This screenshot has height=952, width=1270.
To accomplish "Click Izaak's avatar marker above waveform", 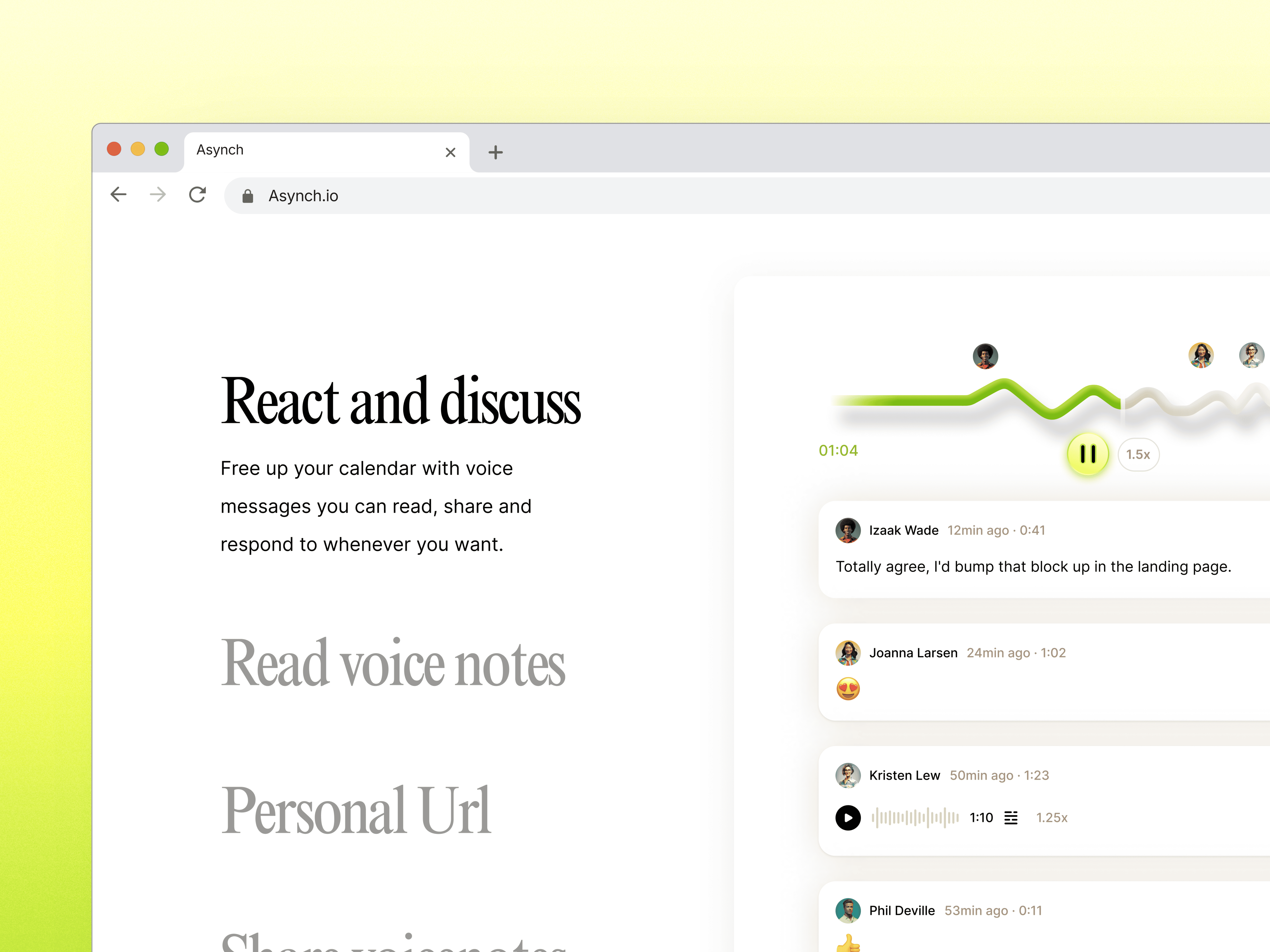I will point(985,356).
